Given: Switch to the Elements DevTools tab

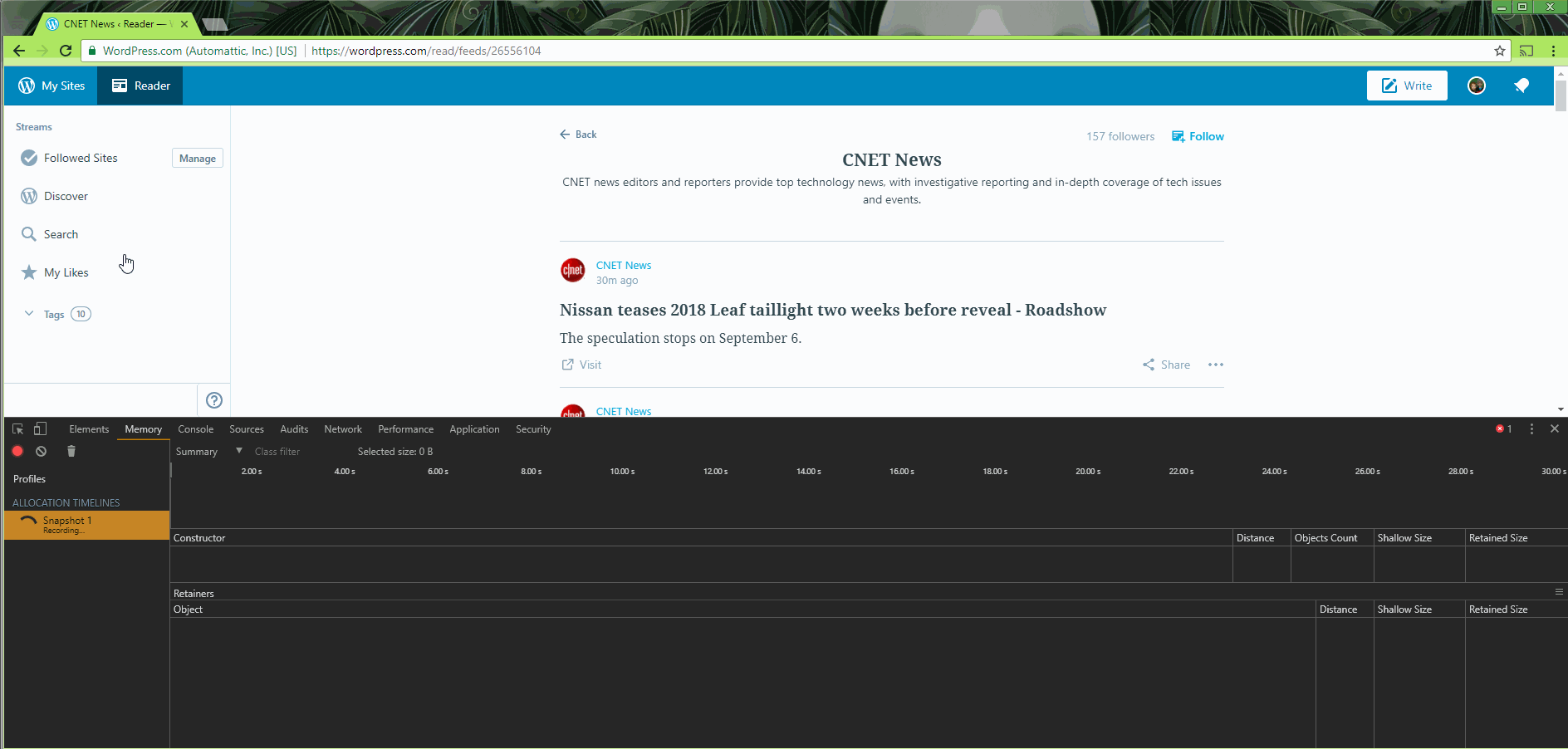Looking at the screenshot, I should (89, 429).
